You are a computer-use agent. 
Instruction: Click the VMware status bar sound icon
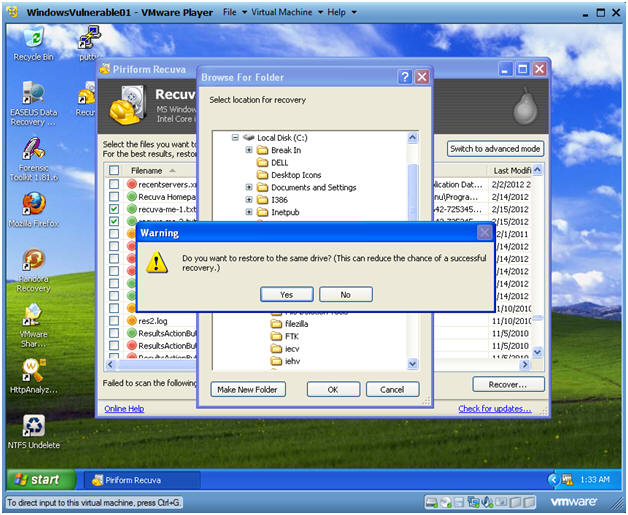[487, 502]
